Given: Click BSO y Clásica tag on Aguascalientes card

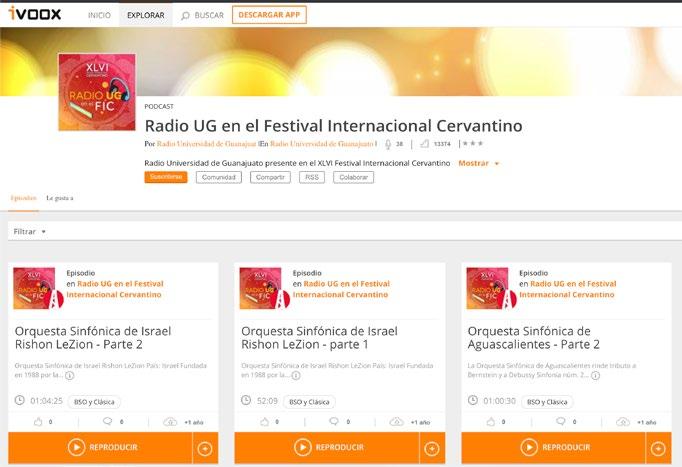Looking at the screenshot, I should click(547, 402).
